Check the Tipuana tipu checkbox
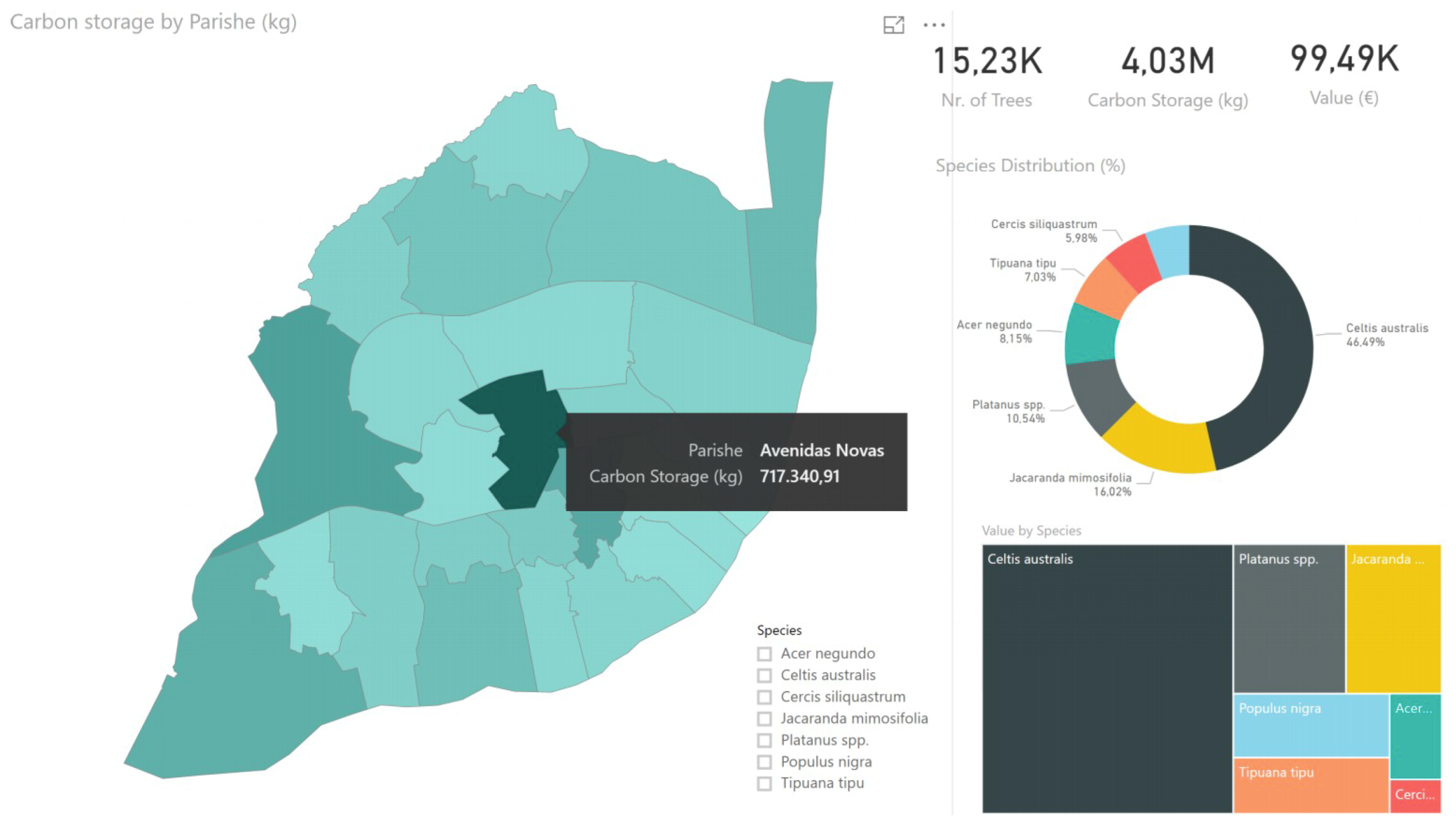The image size is (1456, 826). (764, 783)
